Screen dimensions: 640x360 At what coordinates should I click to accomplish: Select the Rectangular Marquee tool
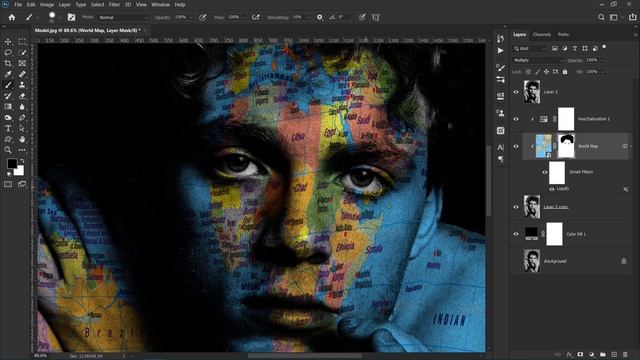[x=22, y=42]
